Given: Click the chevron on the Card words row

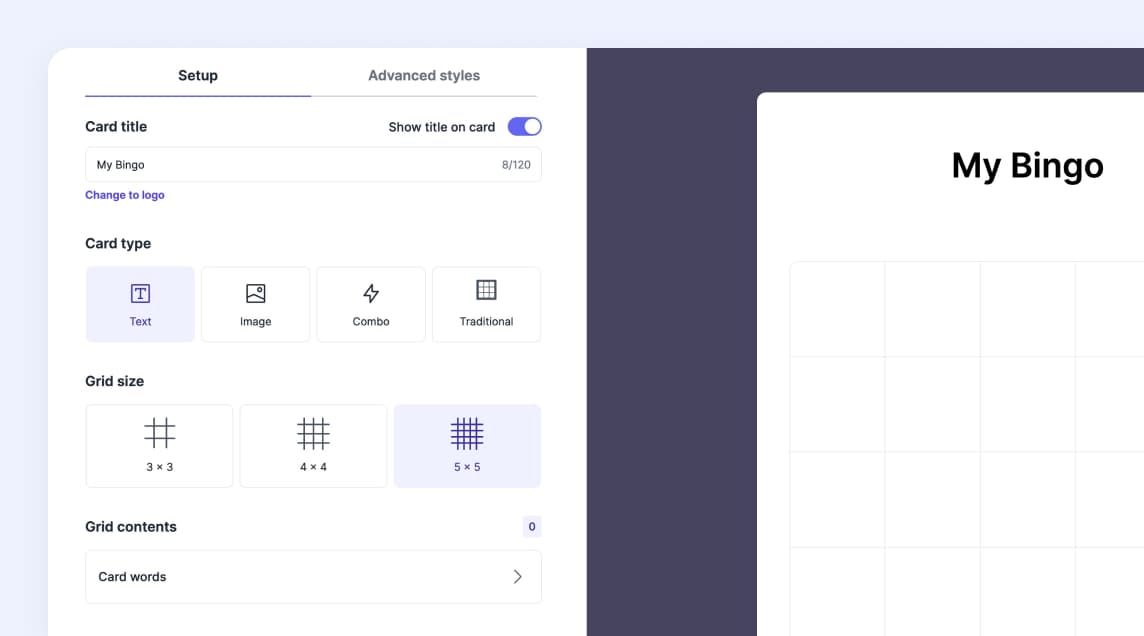Looking at the screenshot, I should (x=518, y=577).
